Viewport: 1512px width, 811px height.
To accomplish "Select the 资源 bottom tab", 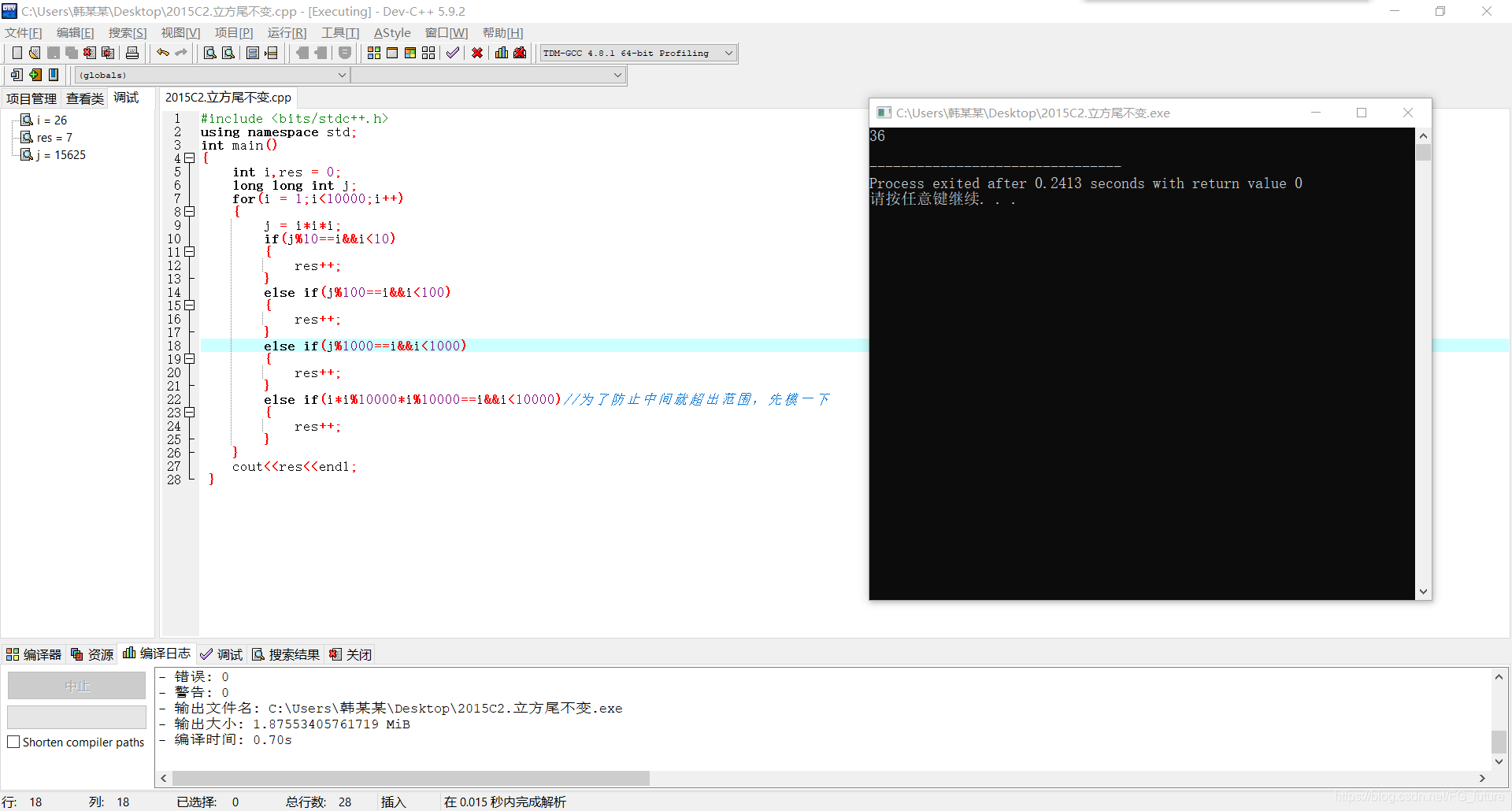I will click(92, 654).
